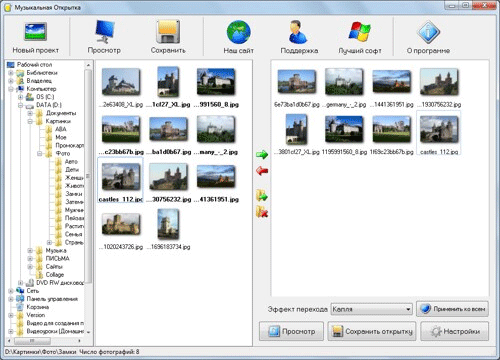Select thumbnail ...2e63408_XL.jpg in folder browser
This screenshot has width=500, height=360.
pyautogui.click(x=121, y=82)
